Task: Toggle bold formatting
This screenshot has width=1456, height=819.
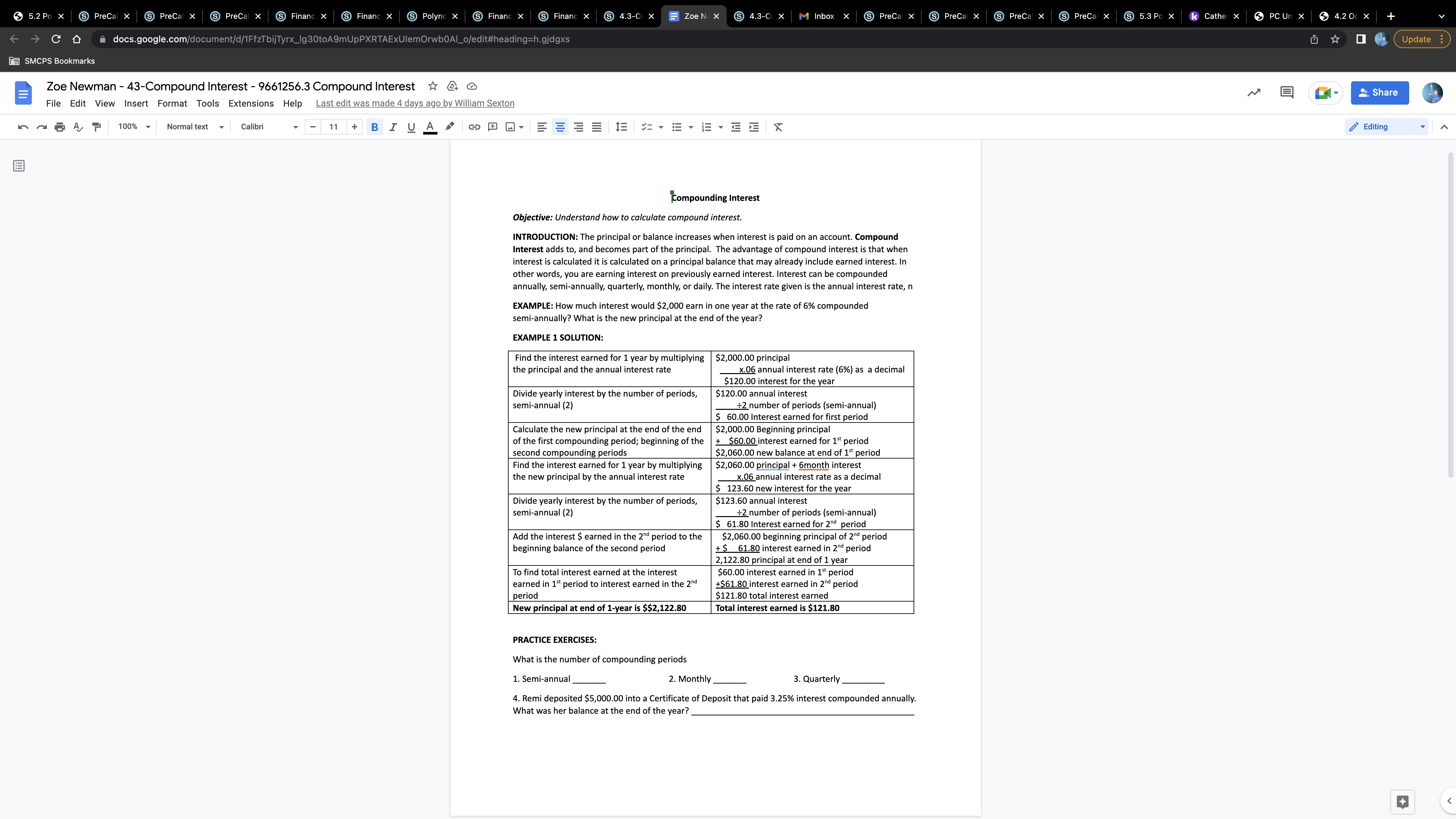Action: click(374, 127)
